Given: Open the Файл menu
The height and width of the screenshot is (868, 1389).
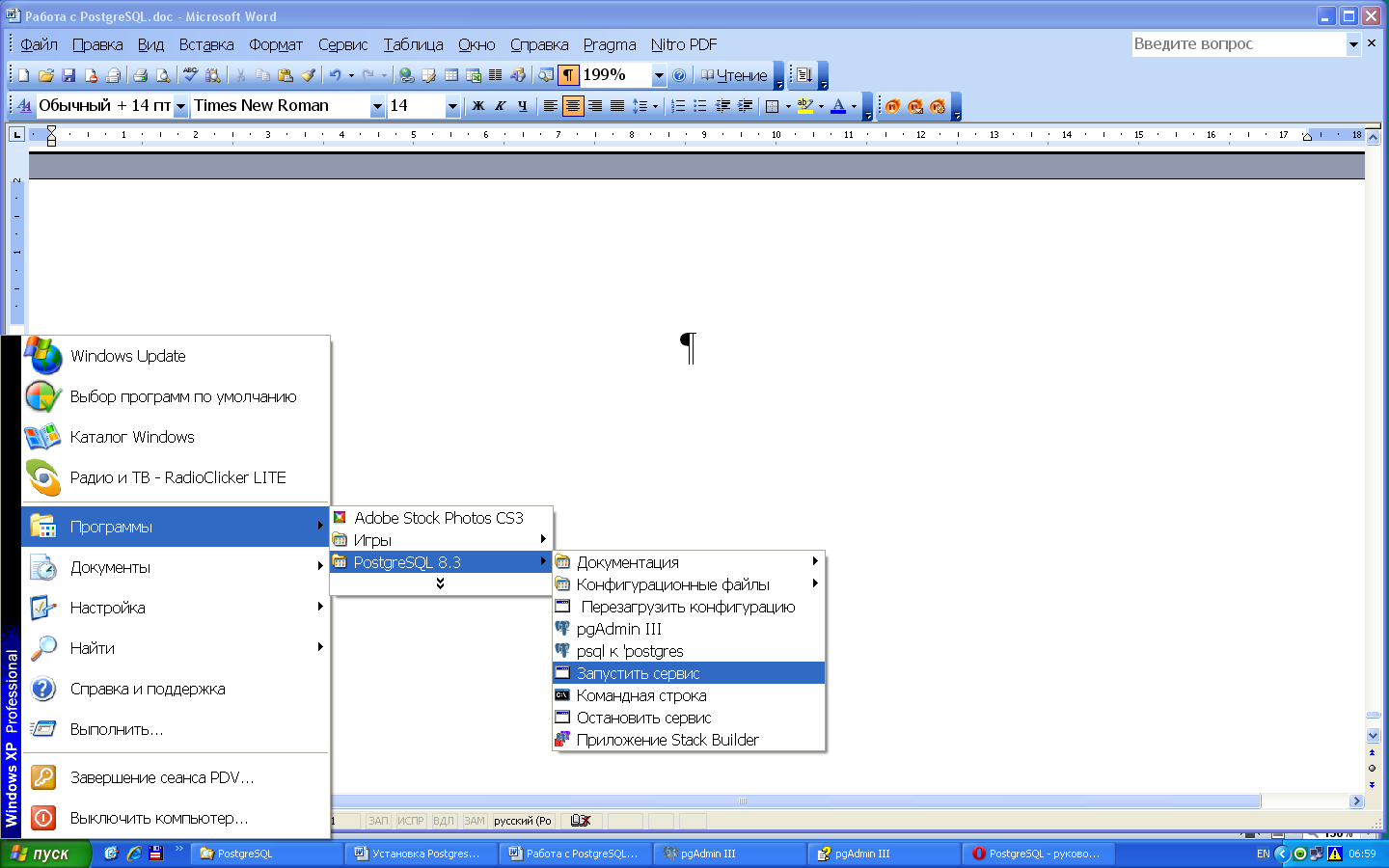Looking at the screenshot, I should pyautogui.click(x=39, y=44).
